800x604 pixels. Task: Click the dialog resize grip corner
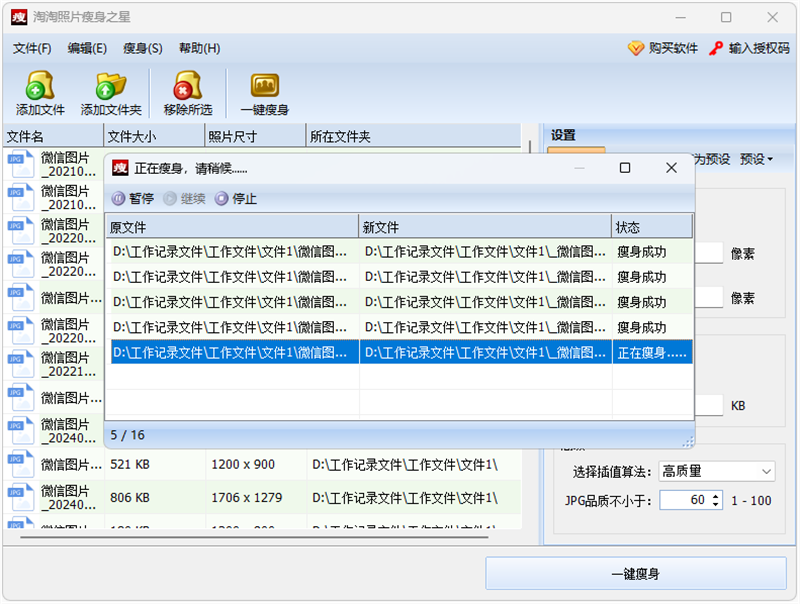(x=688, y=442)
